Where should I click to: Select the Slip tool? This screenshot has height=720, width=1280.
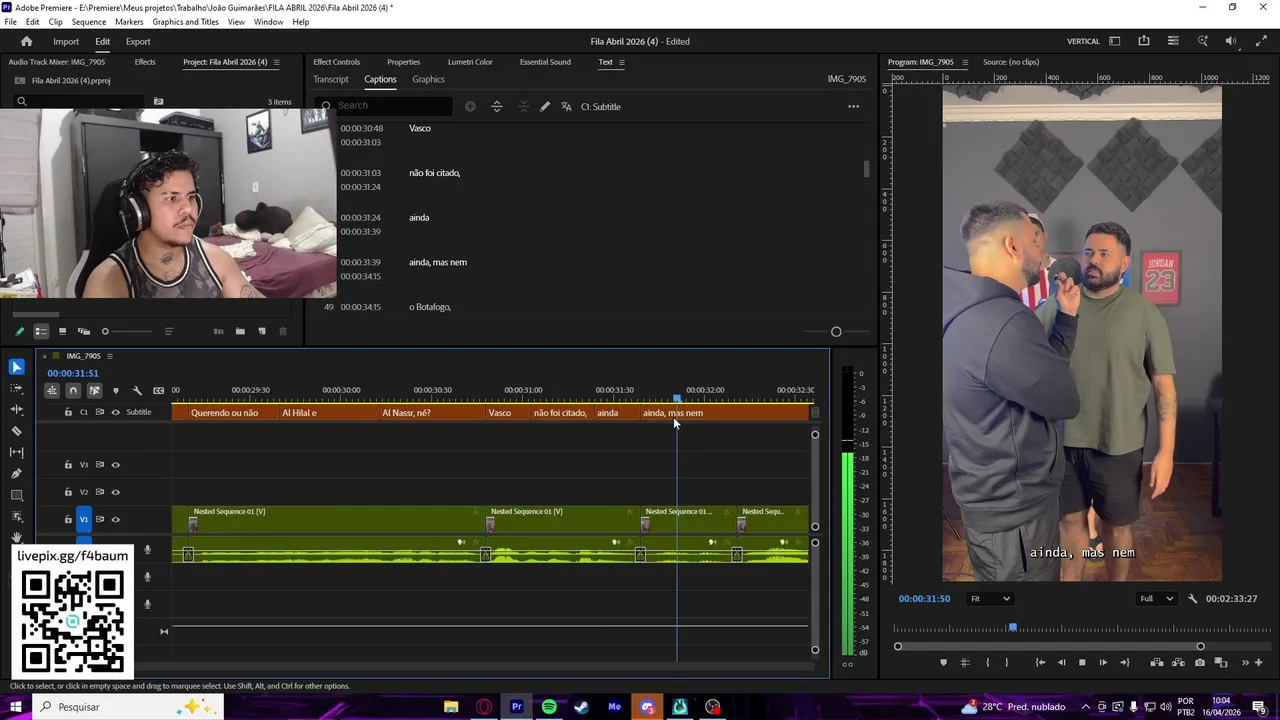pyautogui.click(x=16, y=452)
